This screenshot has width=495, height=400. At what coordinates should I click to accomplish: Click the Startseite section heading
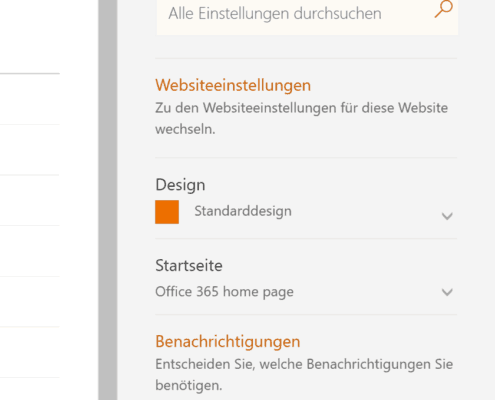click(189, 266)
